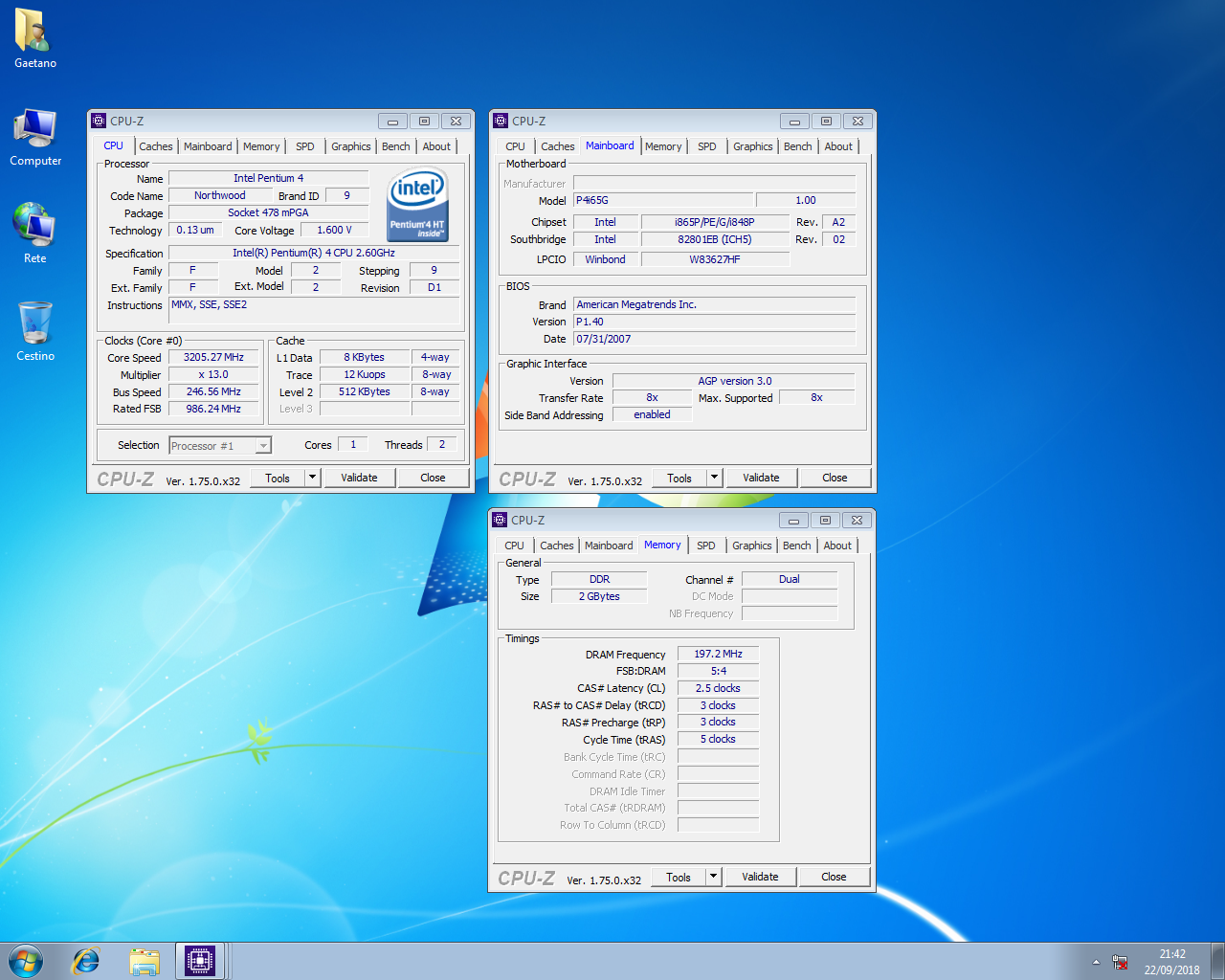Click Validate in the Timings window
Image resolution: width=1225 pixels, height=980 pixels.
click(x=761, y=877)
